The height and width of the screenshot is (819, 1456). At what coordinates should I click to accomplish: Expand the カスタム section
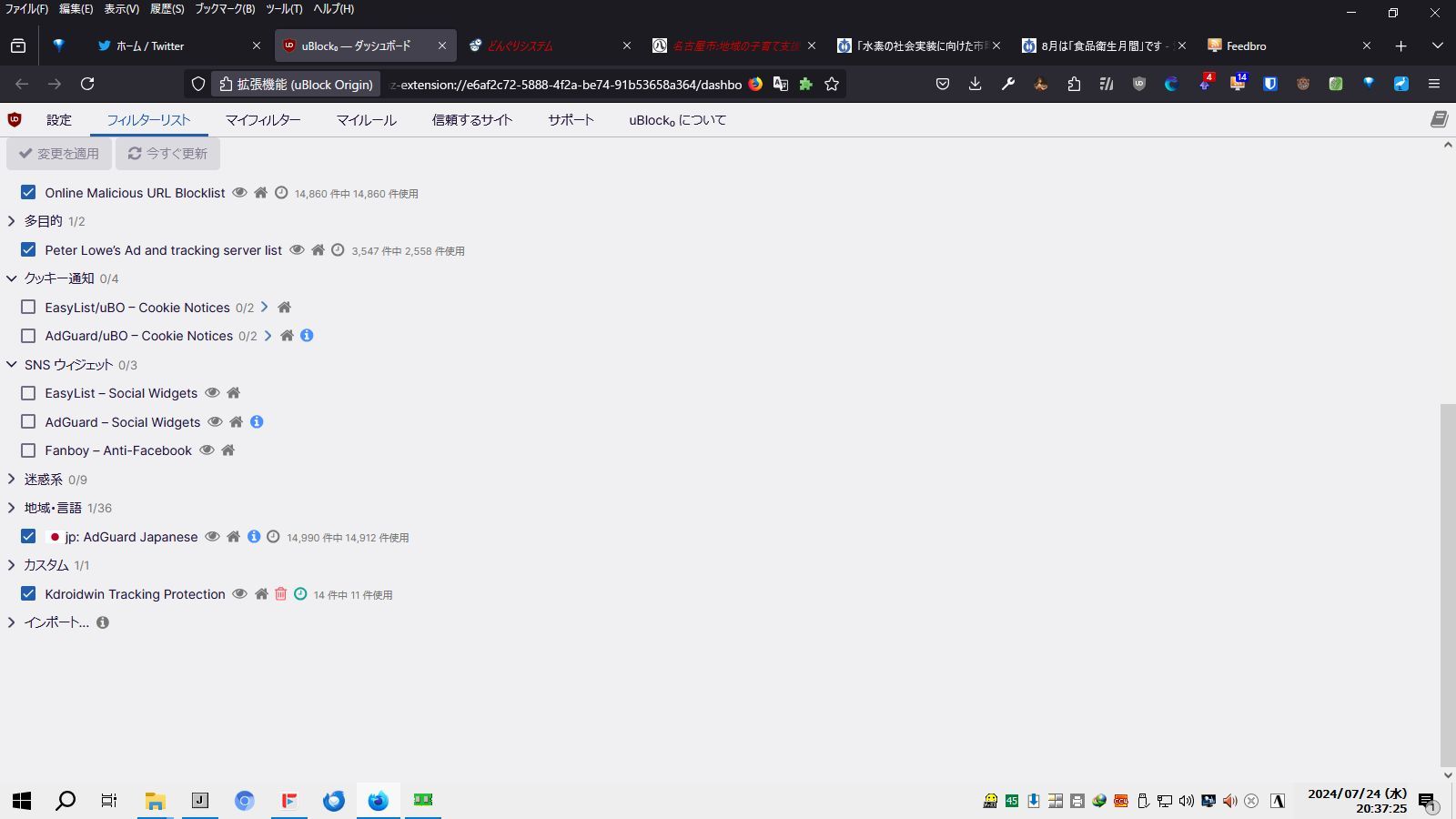(12, 565)
